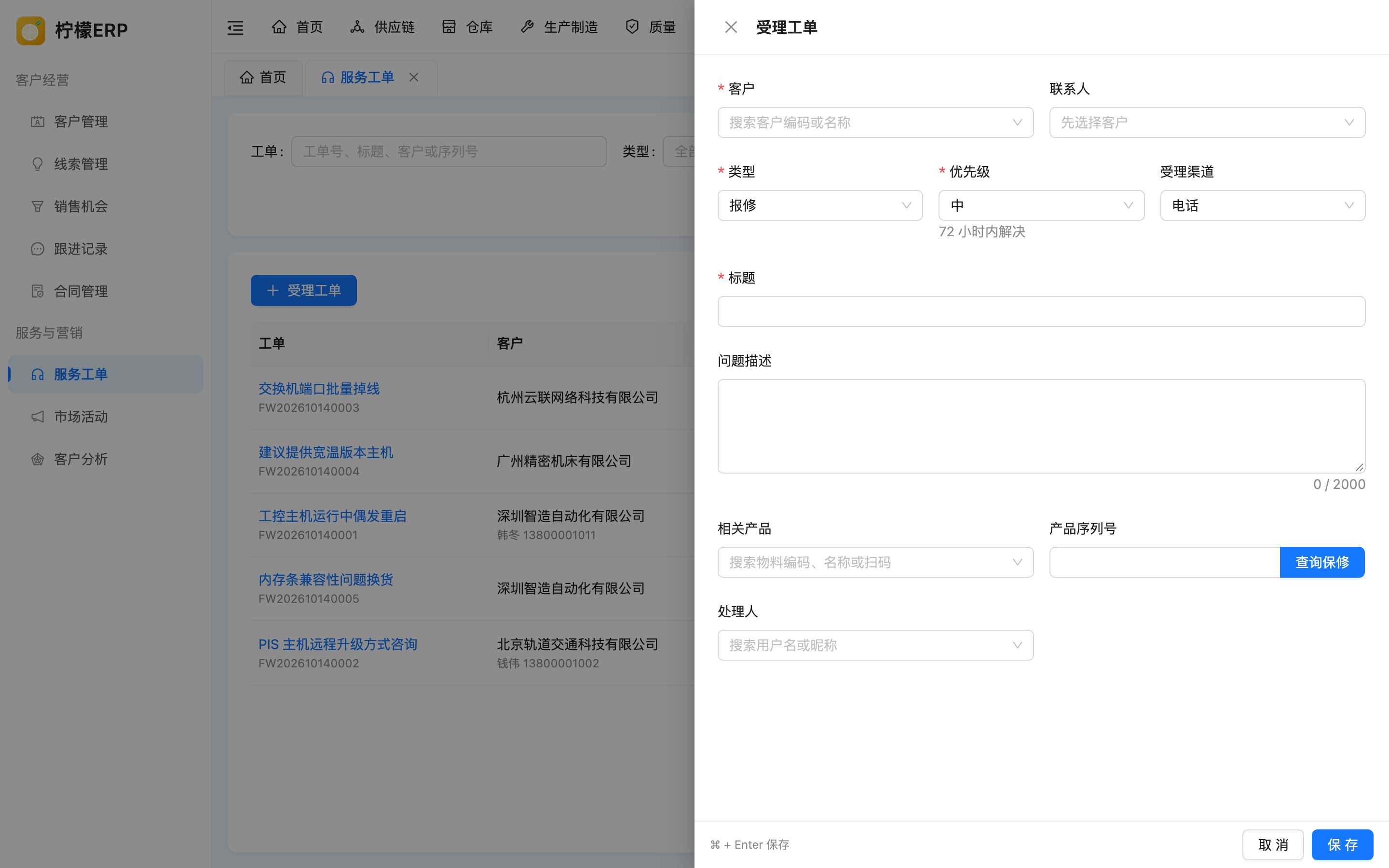The image size is (1389, 868).
Task: Open 供应链 top menu
Action: point(382,27)
